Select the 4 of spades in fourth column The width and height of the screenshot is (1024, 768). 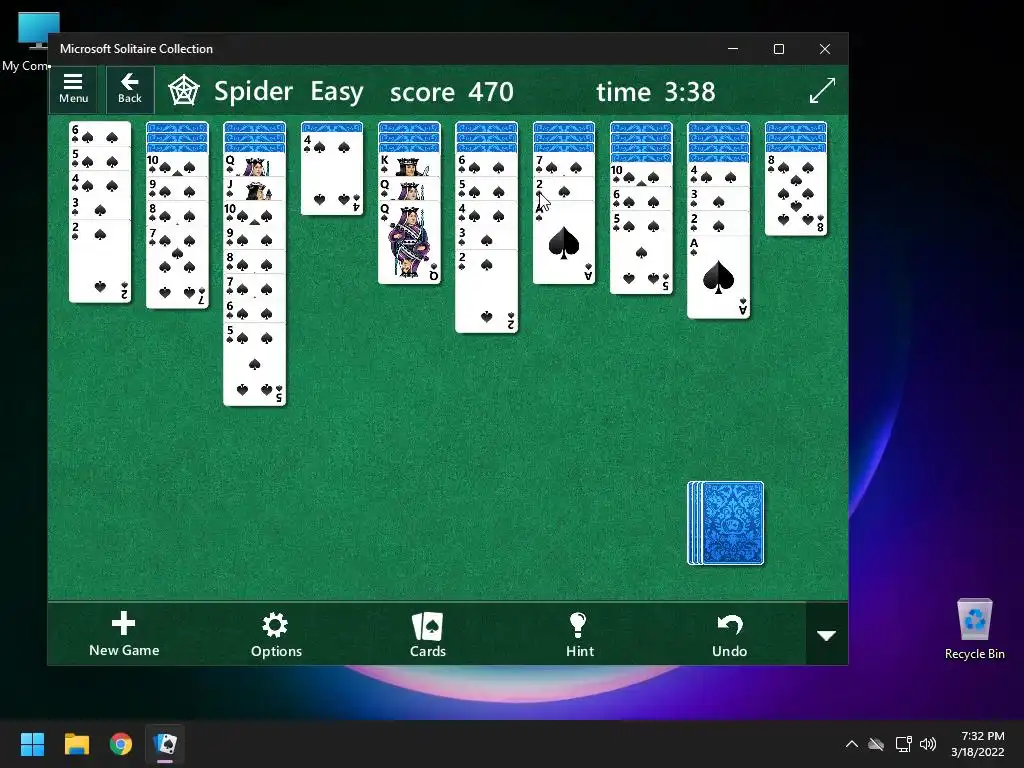(x=332, y=173)
